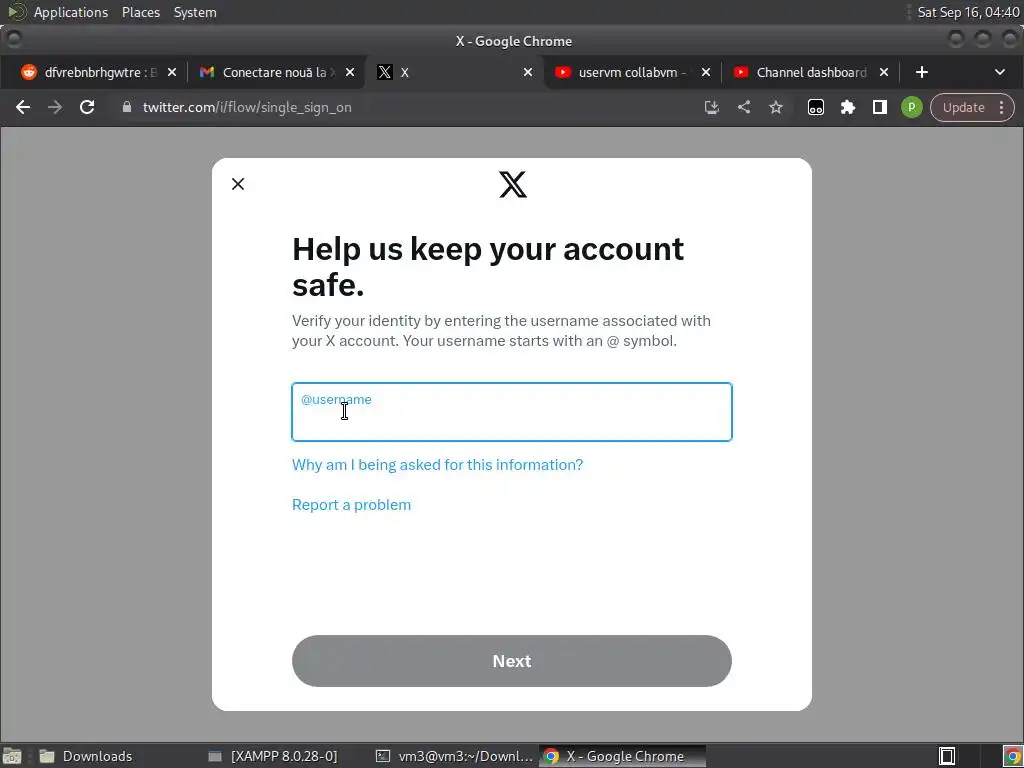
Task: Click the address bar URL
Action: [247, 107]
